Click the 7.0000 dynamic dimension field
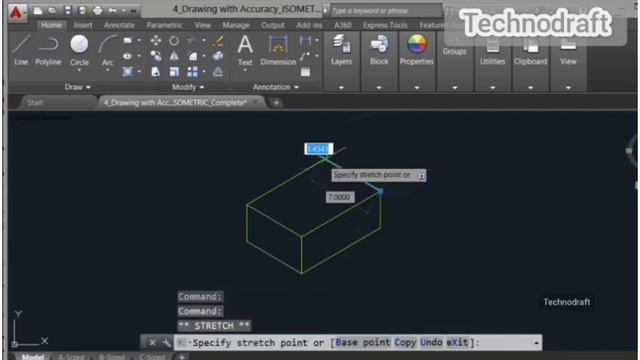640x360 pixels. (340, 197)
